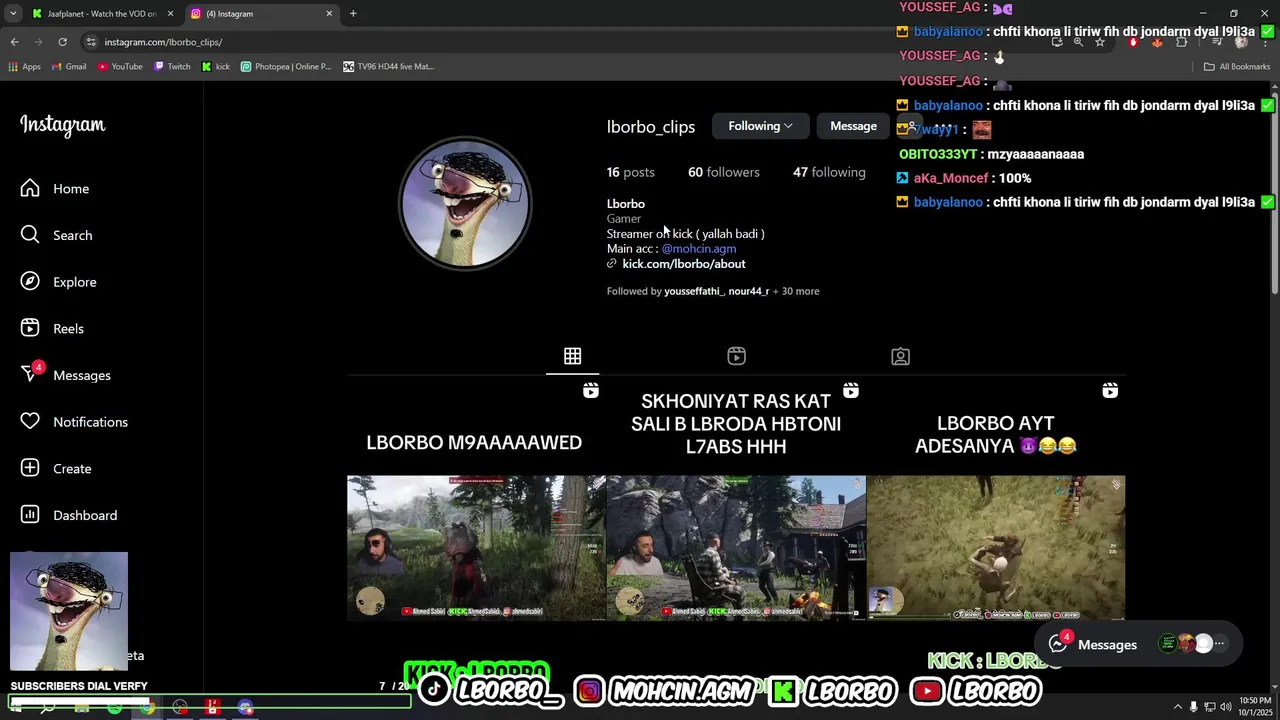Viewport: 1280px width, 720px height.
Task: Click Create new post
Action: [x=56, y=469]
